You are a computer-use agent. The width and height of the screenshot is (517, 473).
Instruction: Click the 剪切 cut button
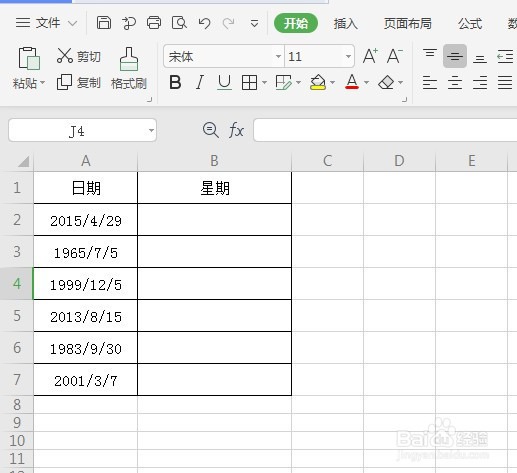(x=79, y=56)
